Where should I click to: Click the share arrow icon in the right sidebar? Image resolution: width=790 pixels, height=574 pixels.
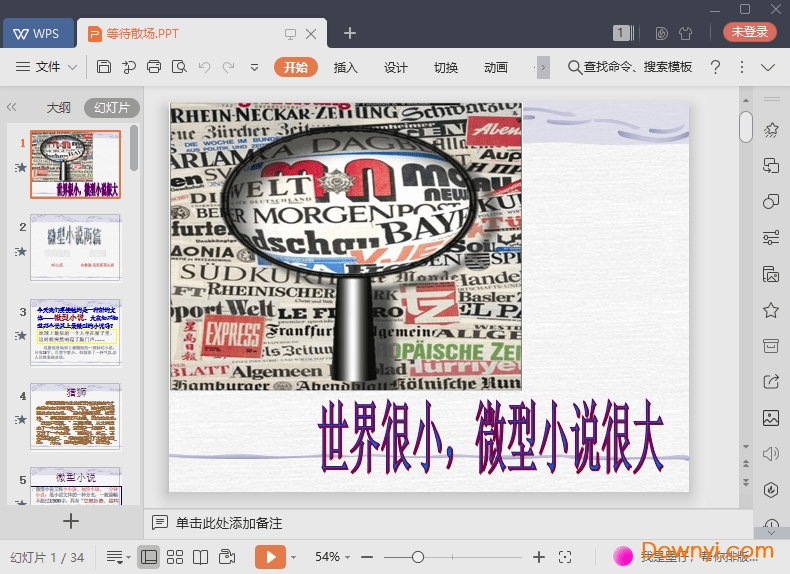[x=771, y=381]
